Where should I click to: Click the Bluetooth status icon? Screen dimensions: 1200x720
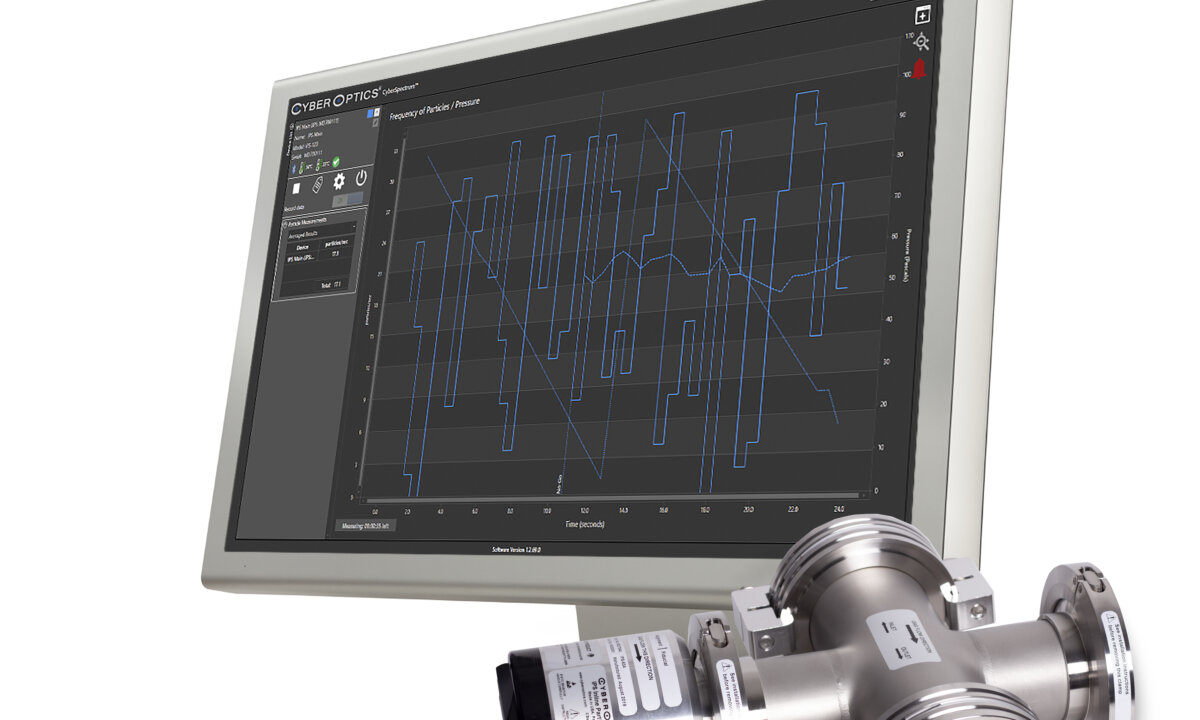point(294,166)
